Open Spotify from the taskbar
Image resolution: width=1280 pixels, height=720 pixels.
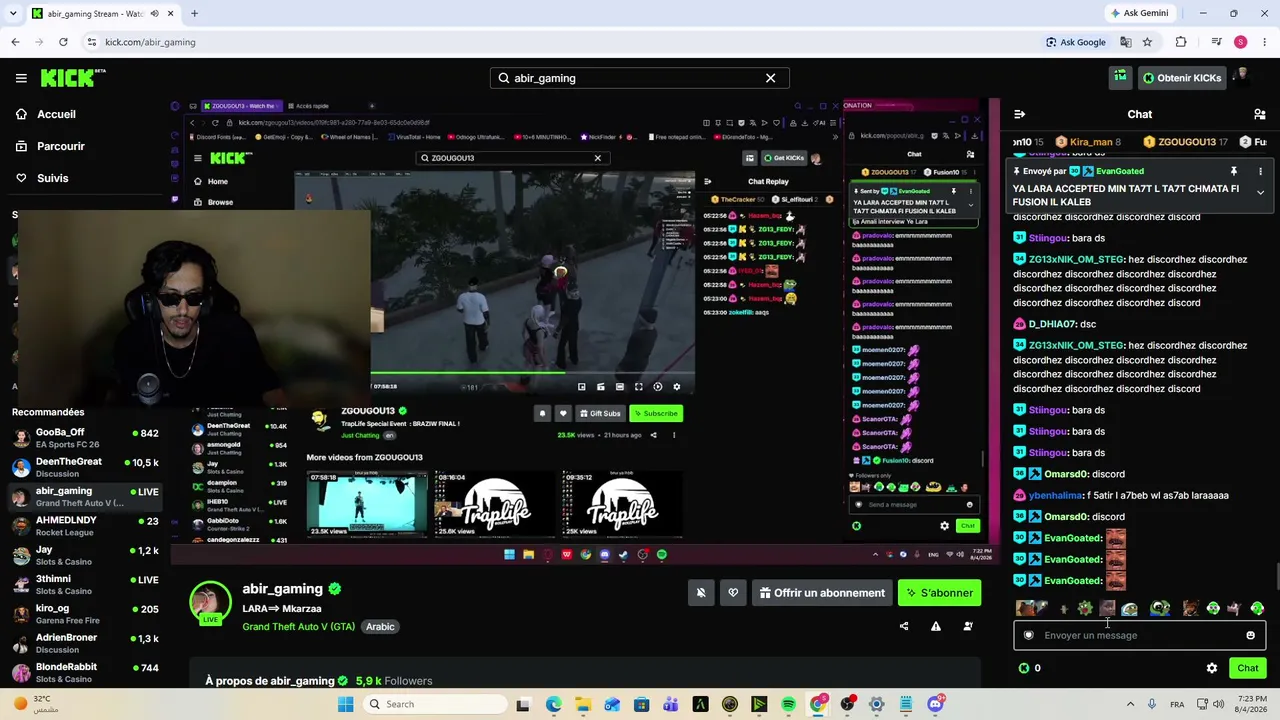(788, 704)
